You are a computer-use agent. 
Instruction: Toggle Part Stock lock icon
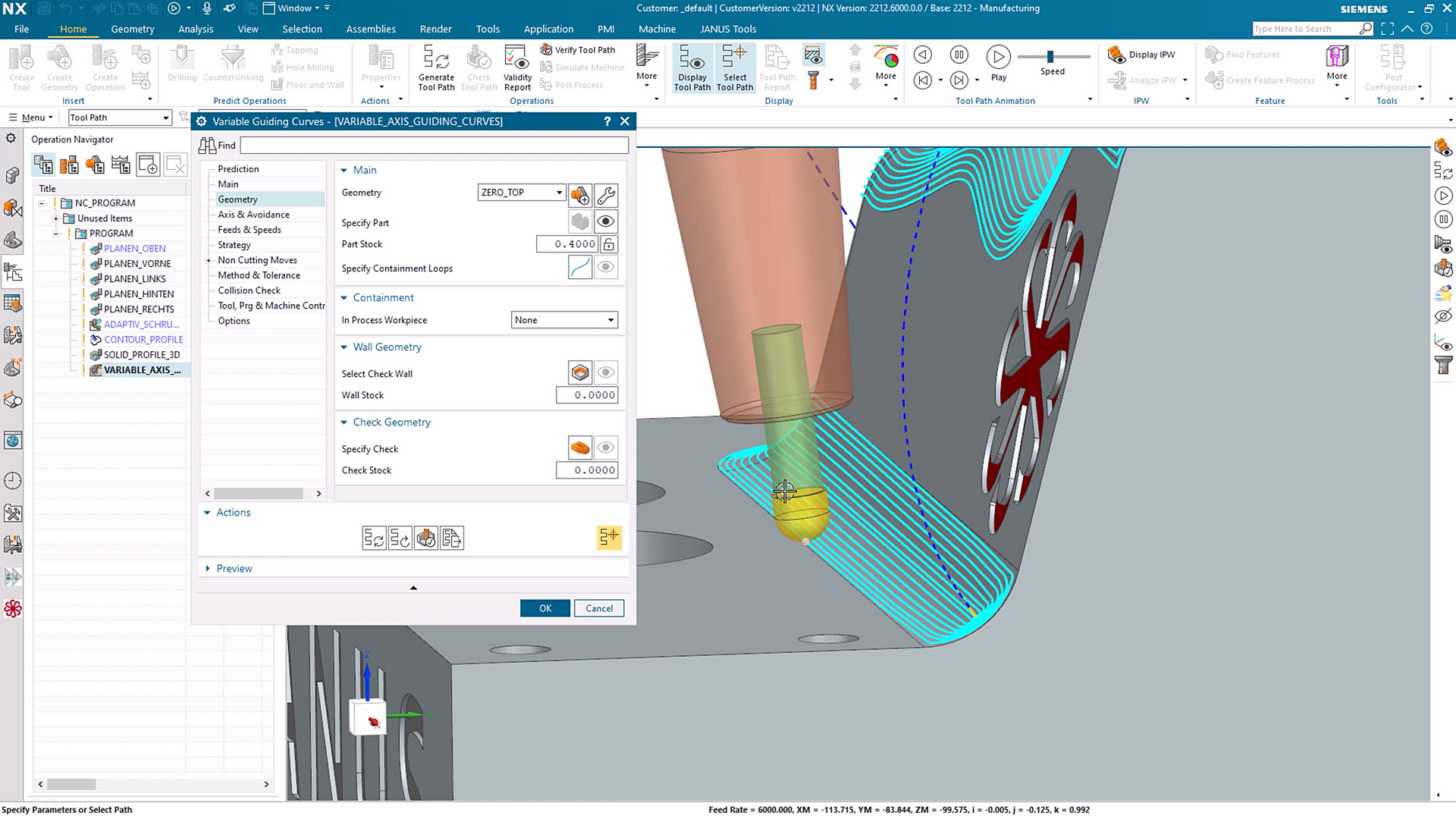(609, 244)
